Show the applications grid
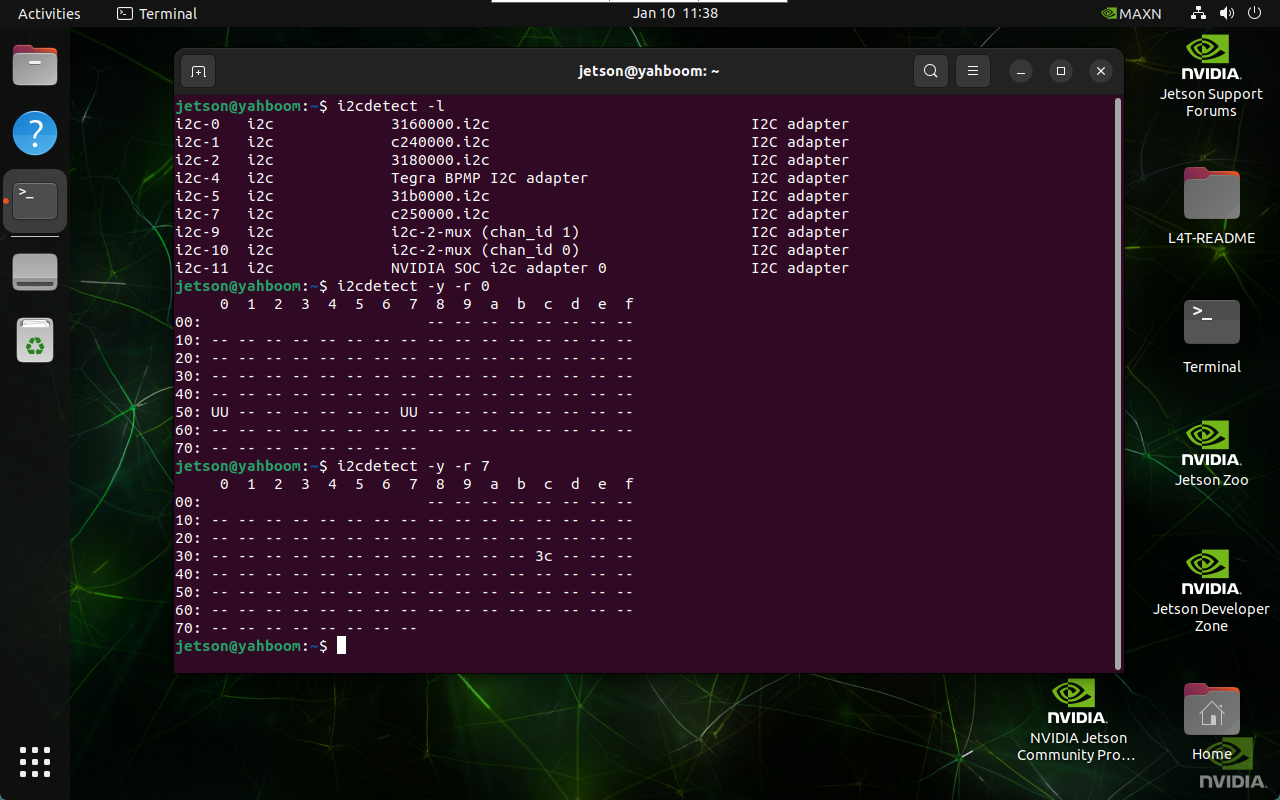Viewport: 1280px width, 800px height. click(35, 761)
